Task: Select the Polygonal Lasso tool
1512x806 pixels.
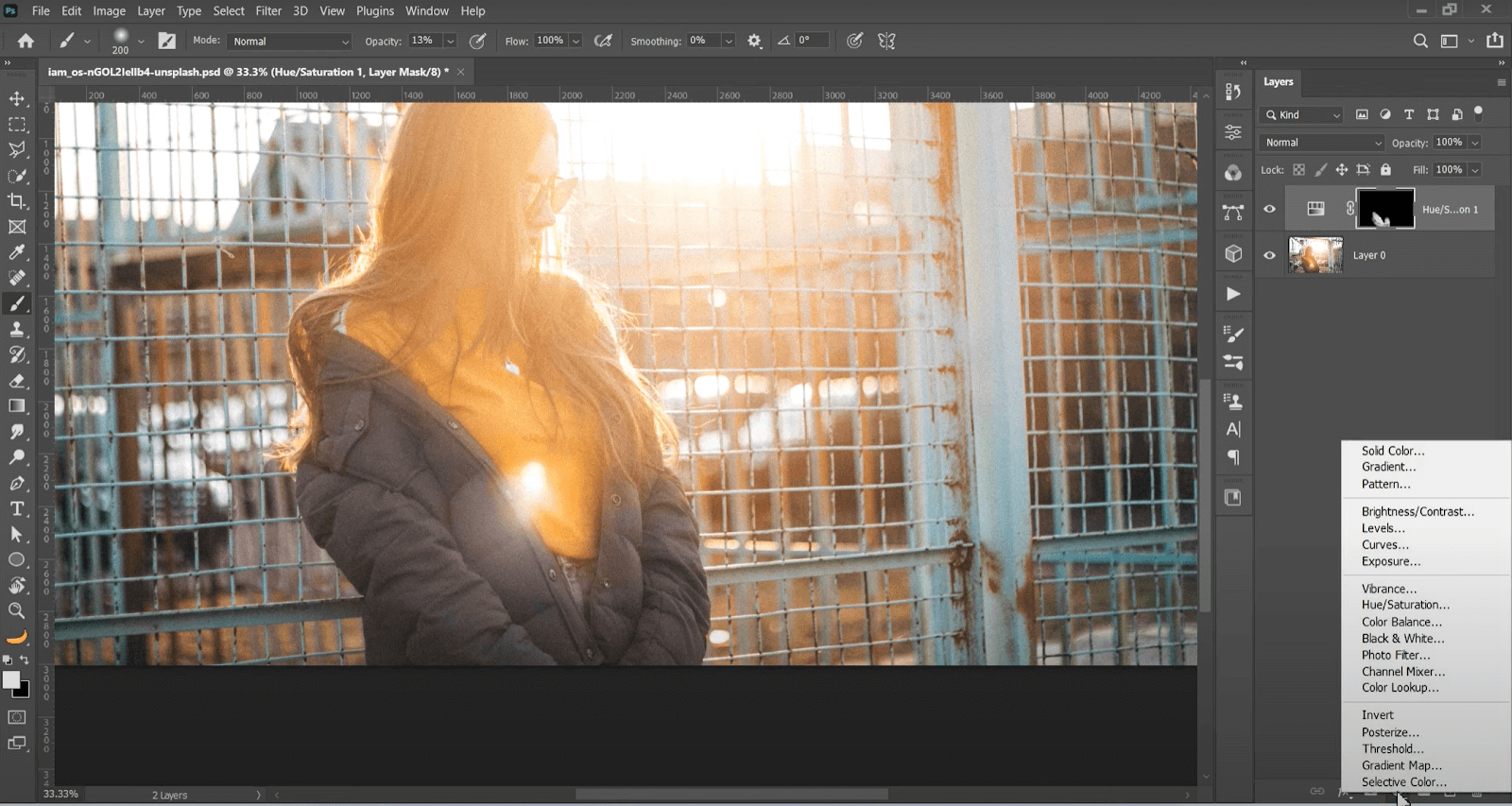Action: 17,149
